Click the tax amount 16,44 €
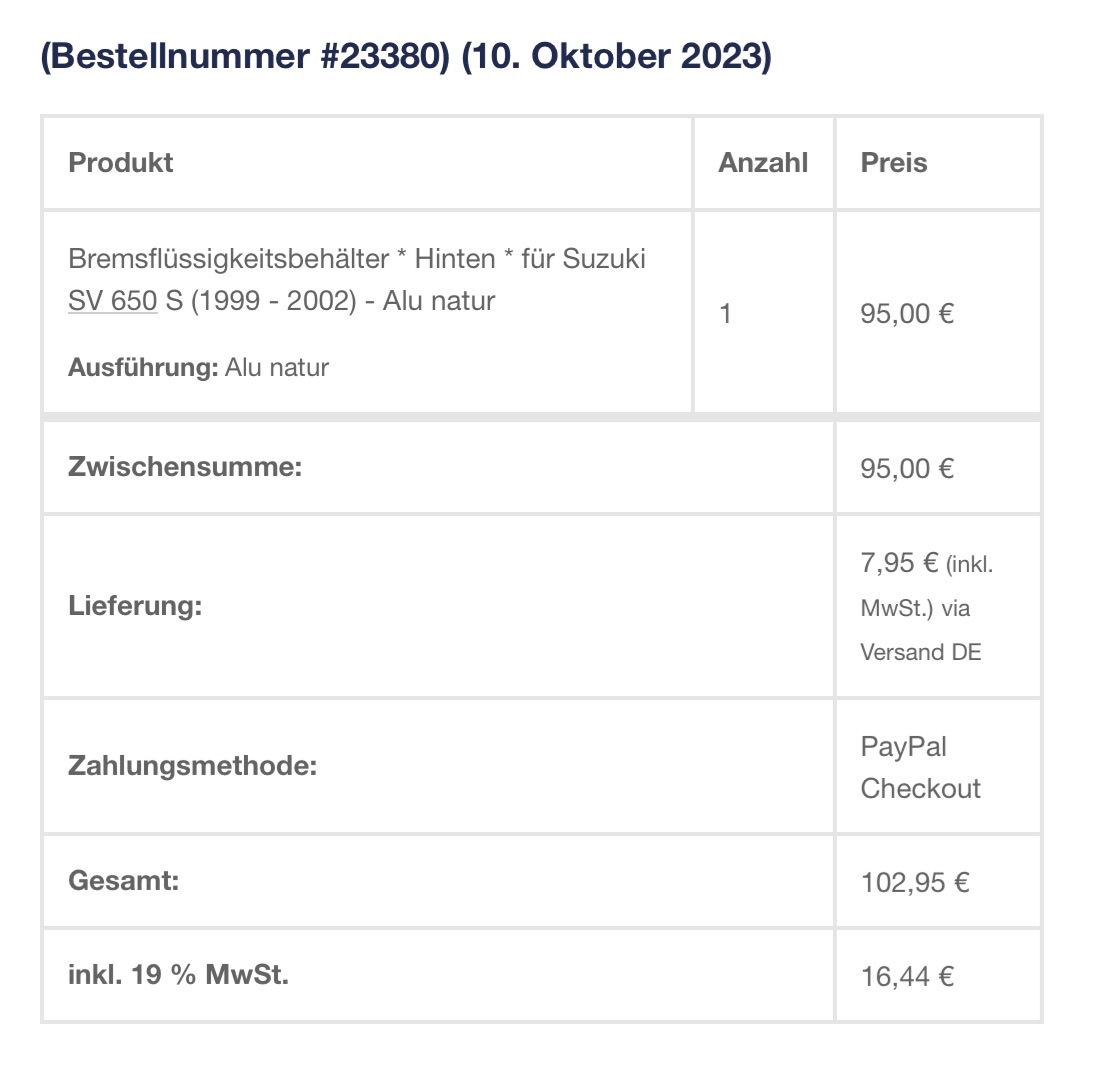This screenshot has height=1075, width=1095. [907, 976]
